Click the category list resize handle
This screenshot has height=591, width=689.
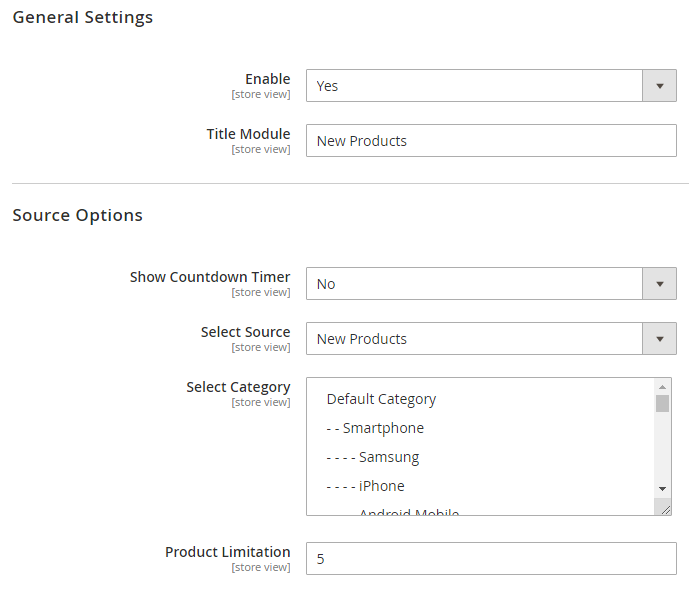coord(665,509)
